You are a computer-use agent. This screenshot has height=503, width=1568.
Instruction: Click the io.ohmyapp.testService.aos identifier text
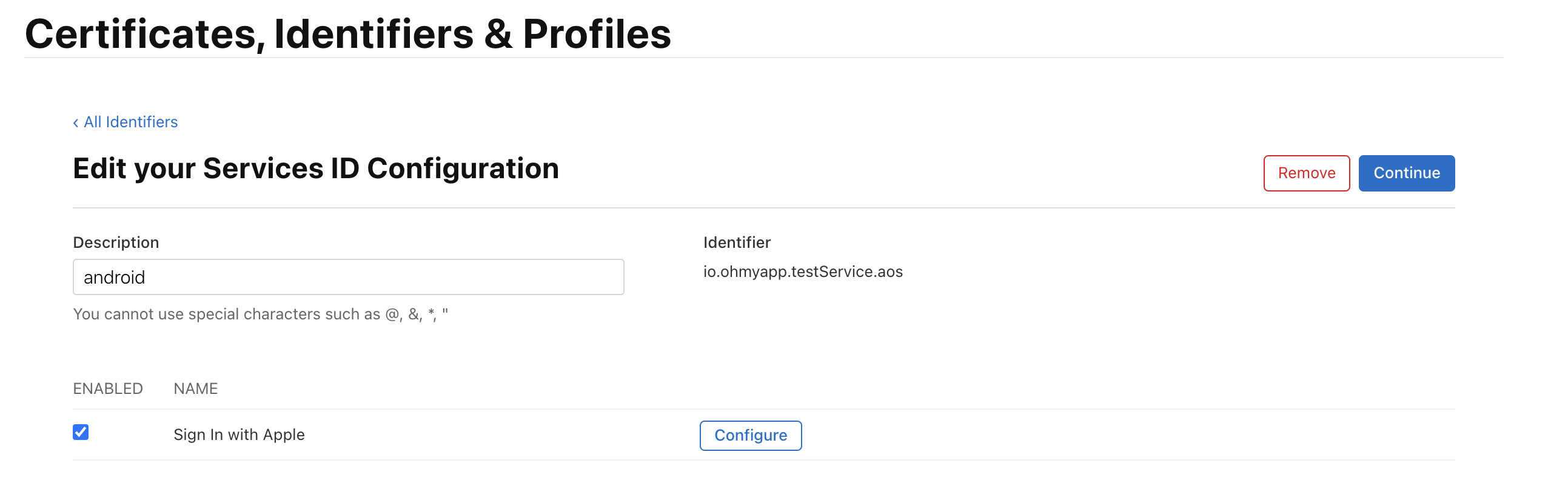click(x=802, y=272)
